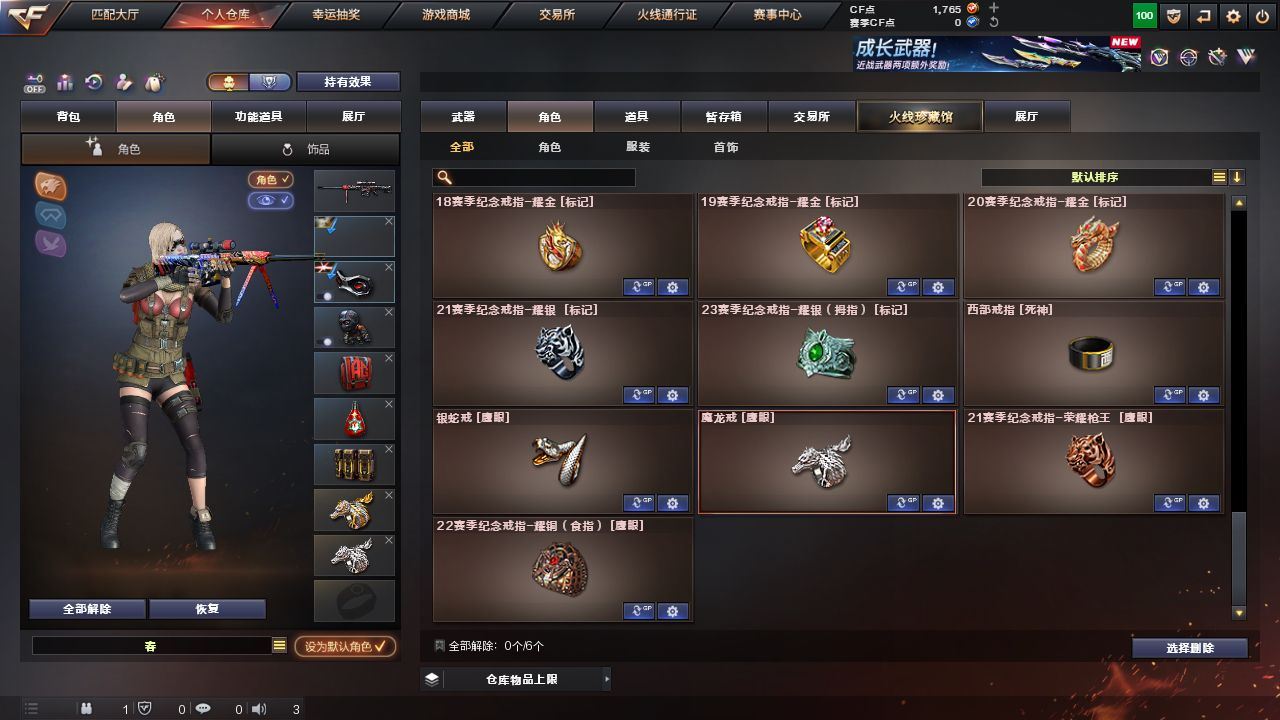Click the 选择删除 button
This screenshot has width=1280, height=720.
(1190, 648)
